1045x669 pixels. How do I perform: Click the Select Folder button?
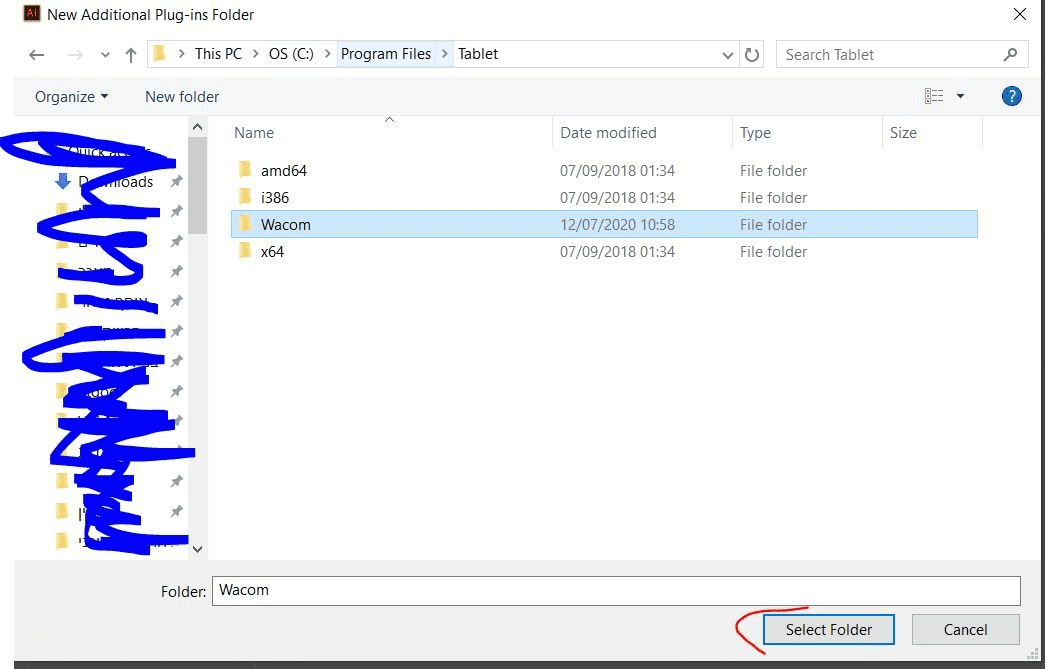[828, 630]
